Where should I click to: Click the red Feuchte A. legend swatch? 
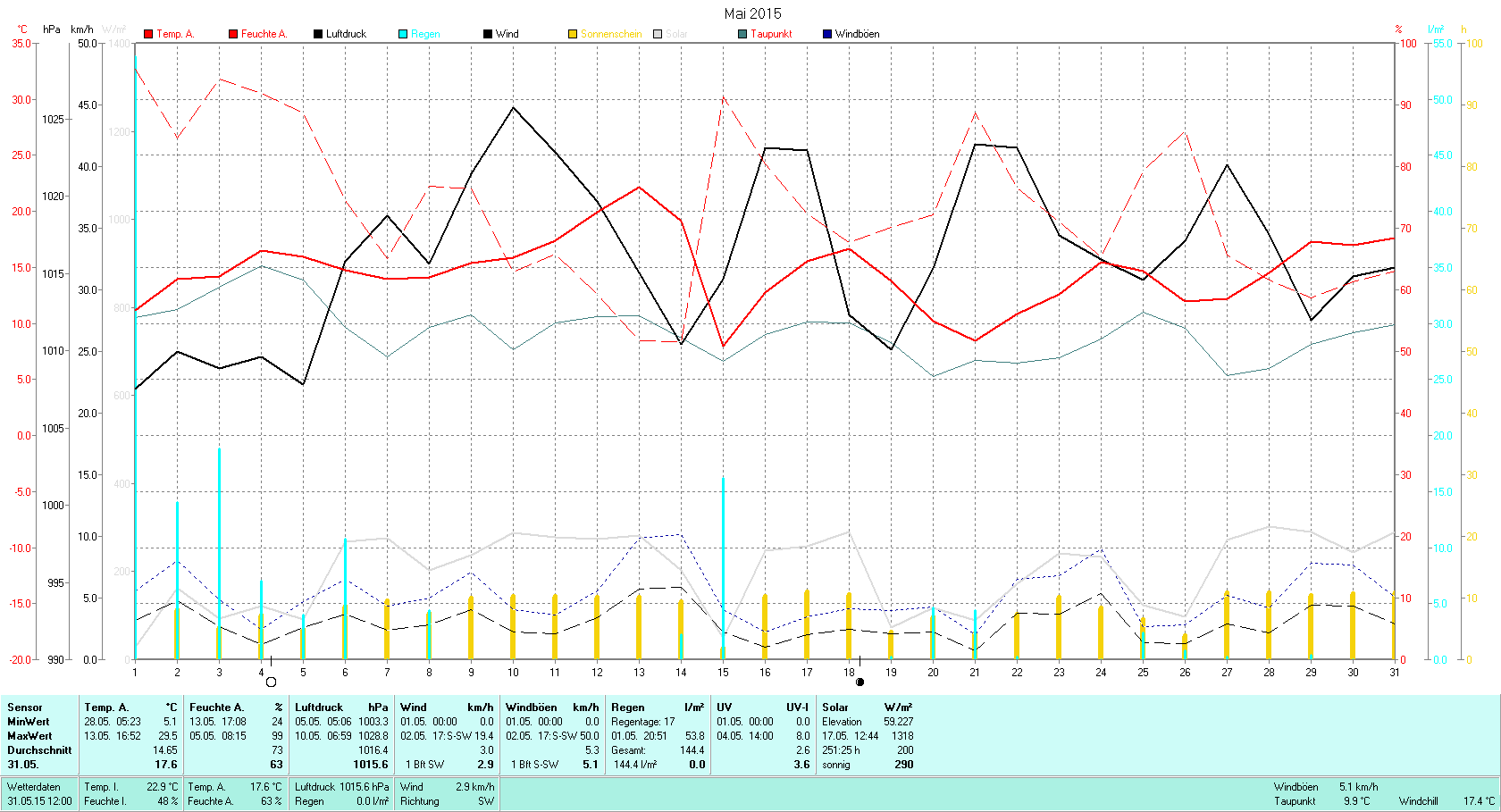[233, 34]
